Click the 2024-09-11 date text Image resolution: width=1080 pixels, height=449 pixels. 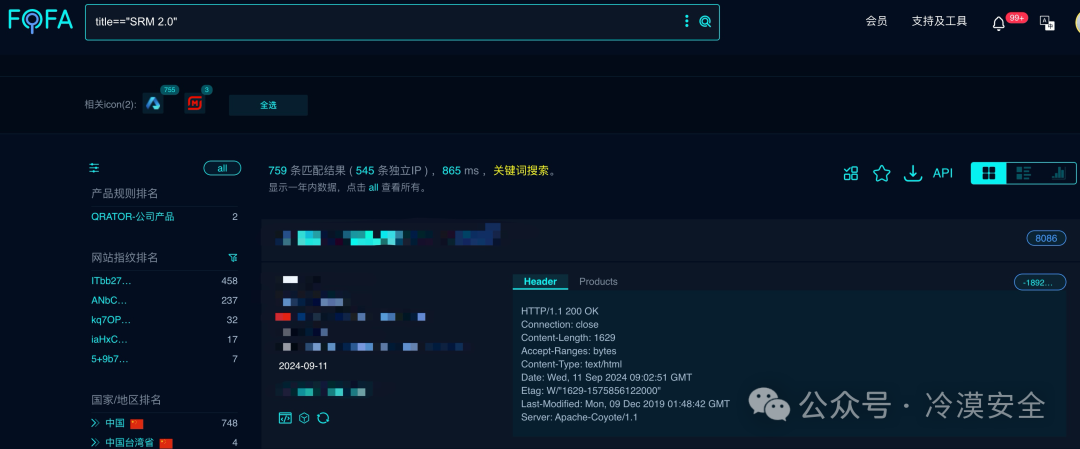tap(303, 366)
